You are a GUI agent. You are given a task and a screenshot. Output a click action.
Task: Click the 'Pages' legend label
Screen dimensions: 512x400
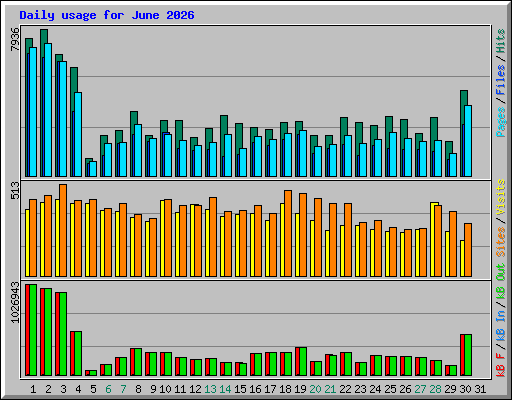pyautogui.click(x=500, y=122)
